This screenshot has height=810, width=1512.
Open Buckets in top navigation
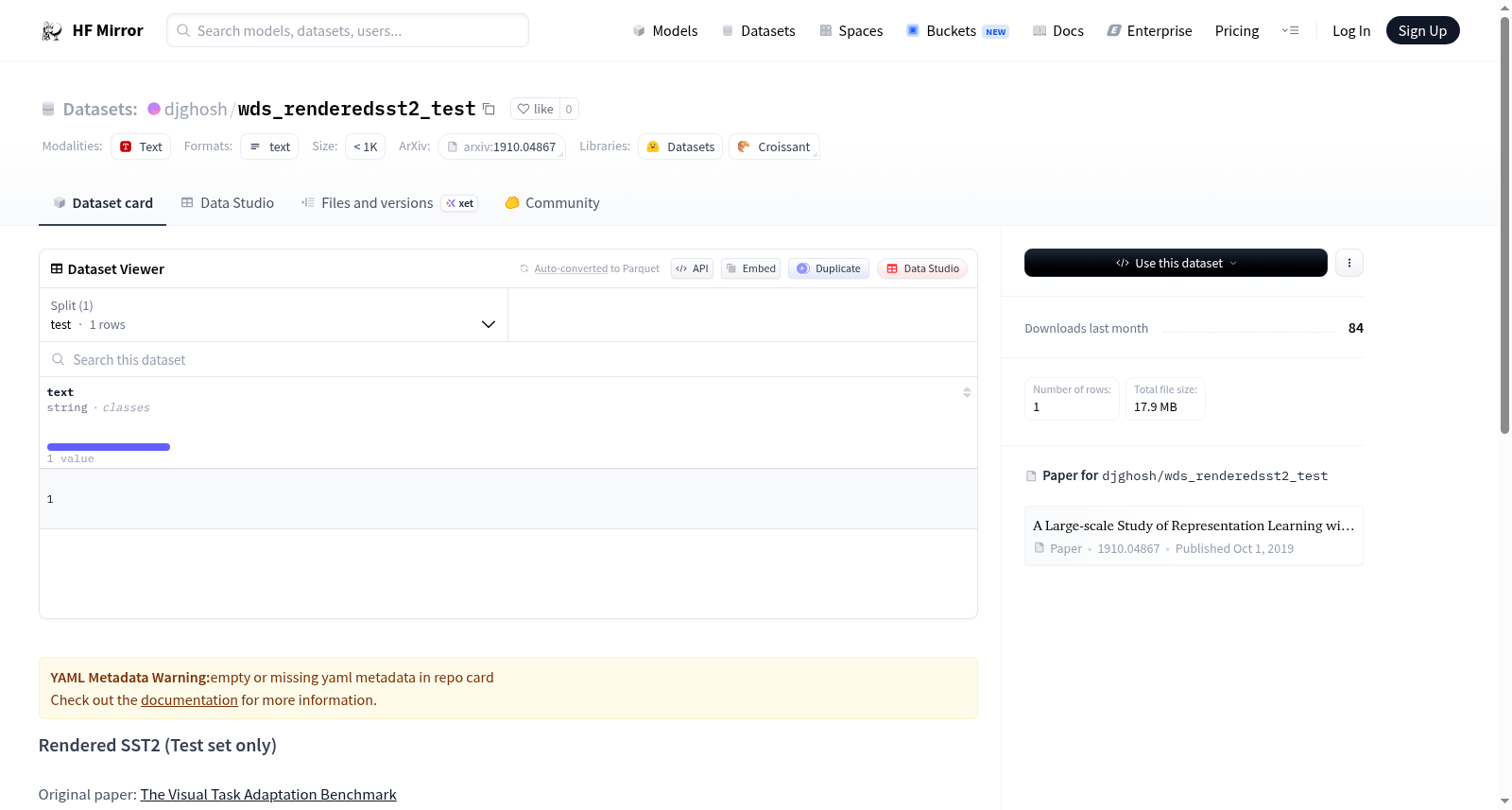point(957,30)
